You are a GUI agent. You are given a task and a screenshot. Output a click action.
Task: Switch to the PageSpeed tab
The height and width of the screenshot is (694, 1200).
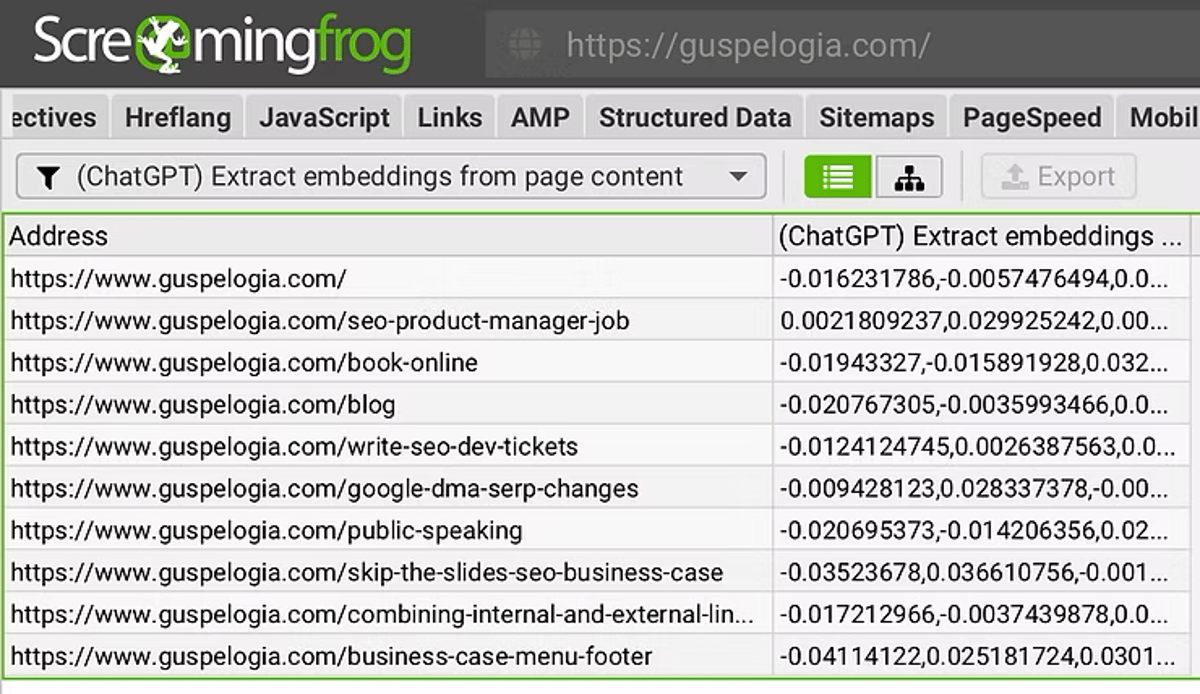point(1031,118)
